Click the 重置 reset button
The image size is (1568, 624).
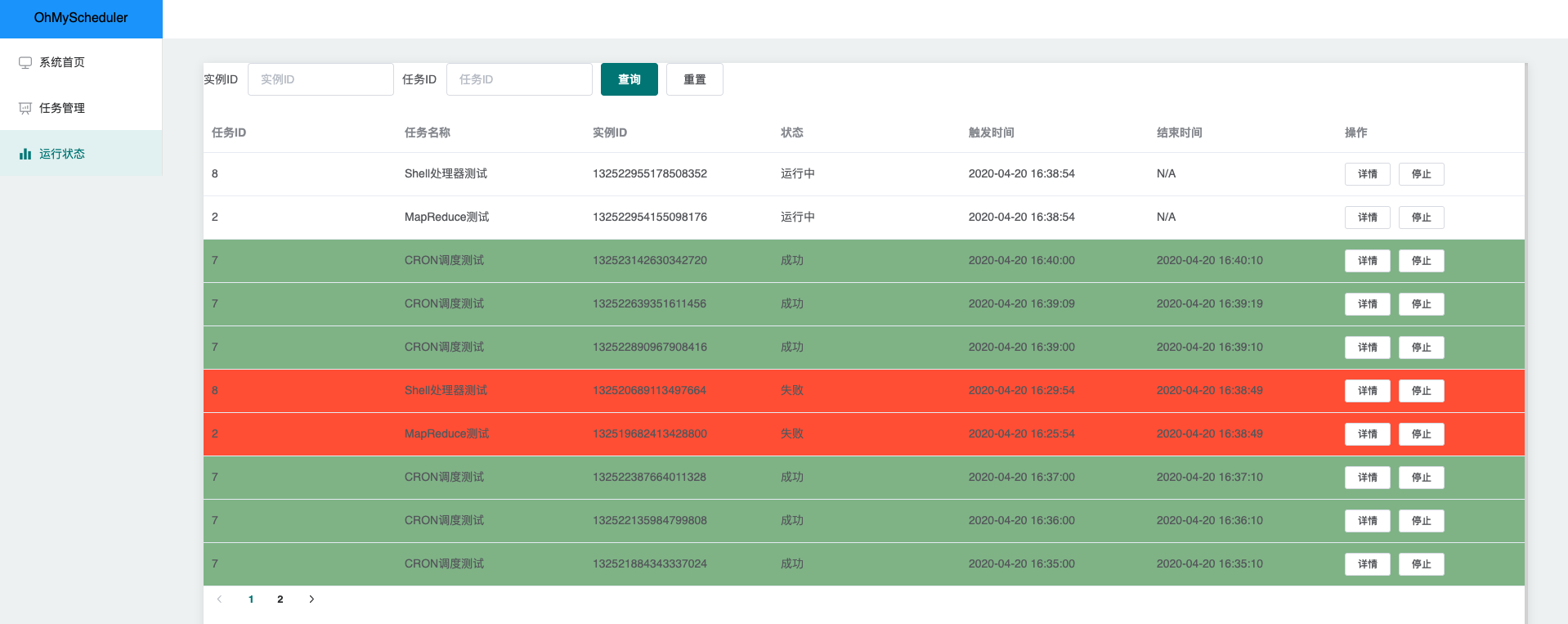[x=695, y=79]
